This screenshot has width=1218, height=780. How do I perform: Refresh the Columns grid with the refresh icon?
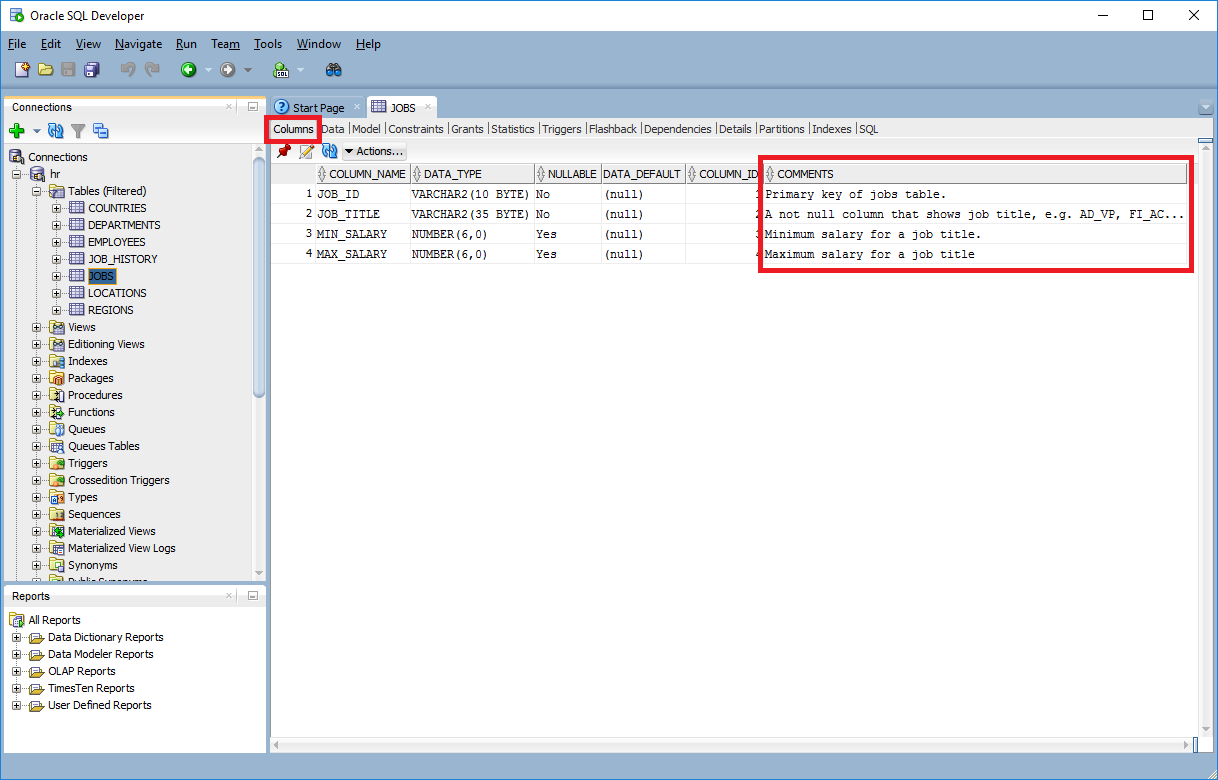click(330, 150)
